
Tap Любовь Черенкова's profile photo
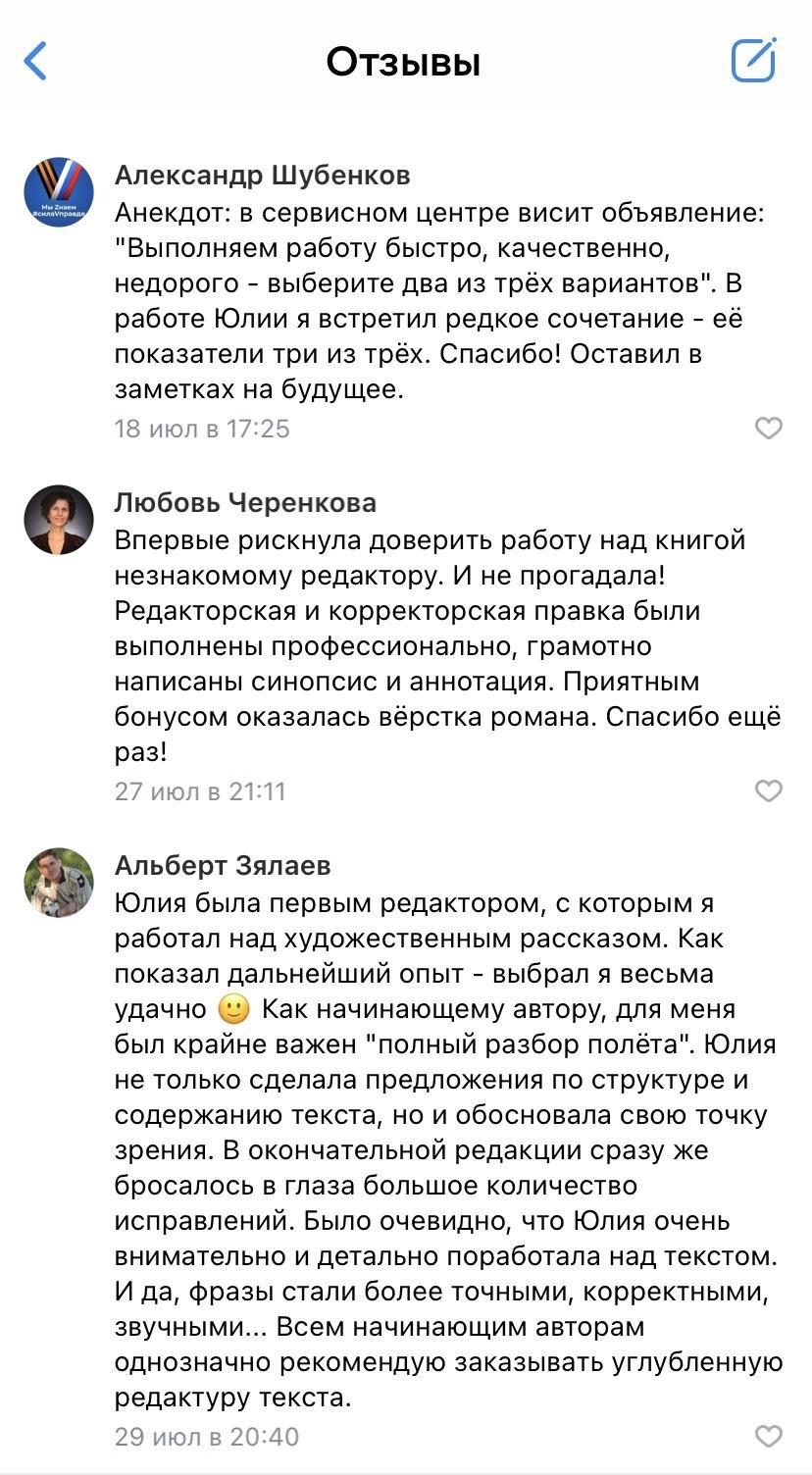(x=59, y=520)
